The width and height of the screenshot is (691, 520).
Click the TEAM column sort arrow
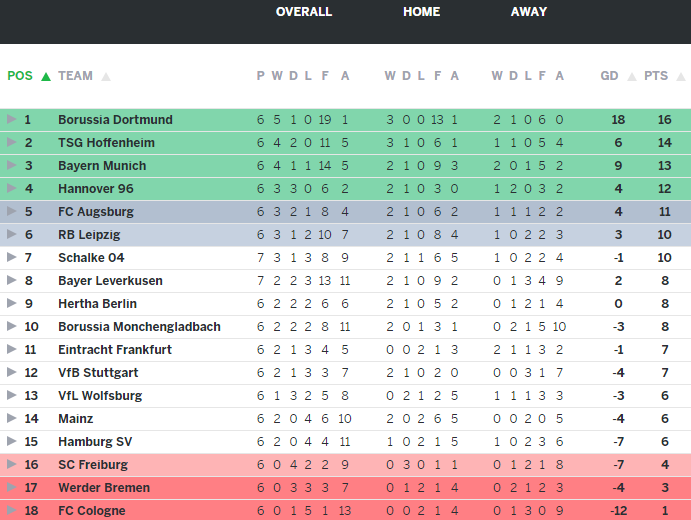pos(106,76)
